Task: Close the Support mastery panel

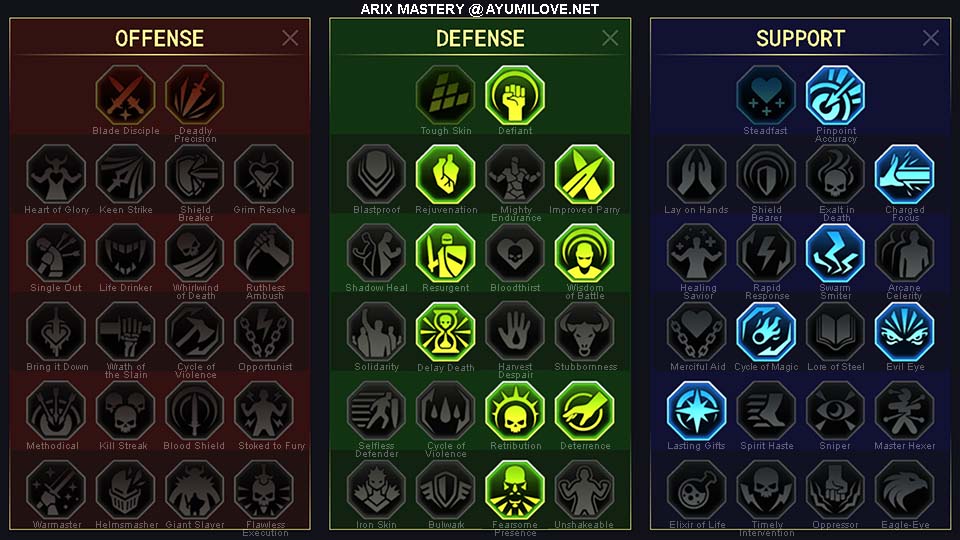Action: [x=931, y=38]
